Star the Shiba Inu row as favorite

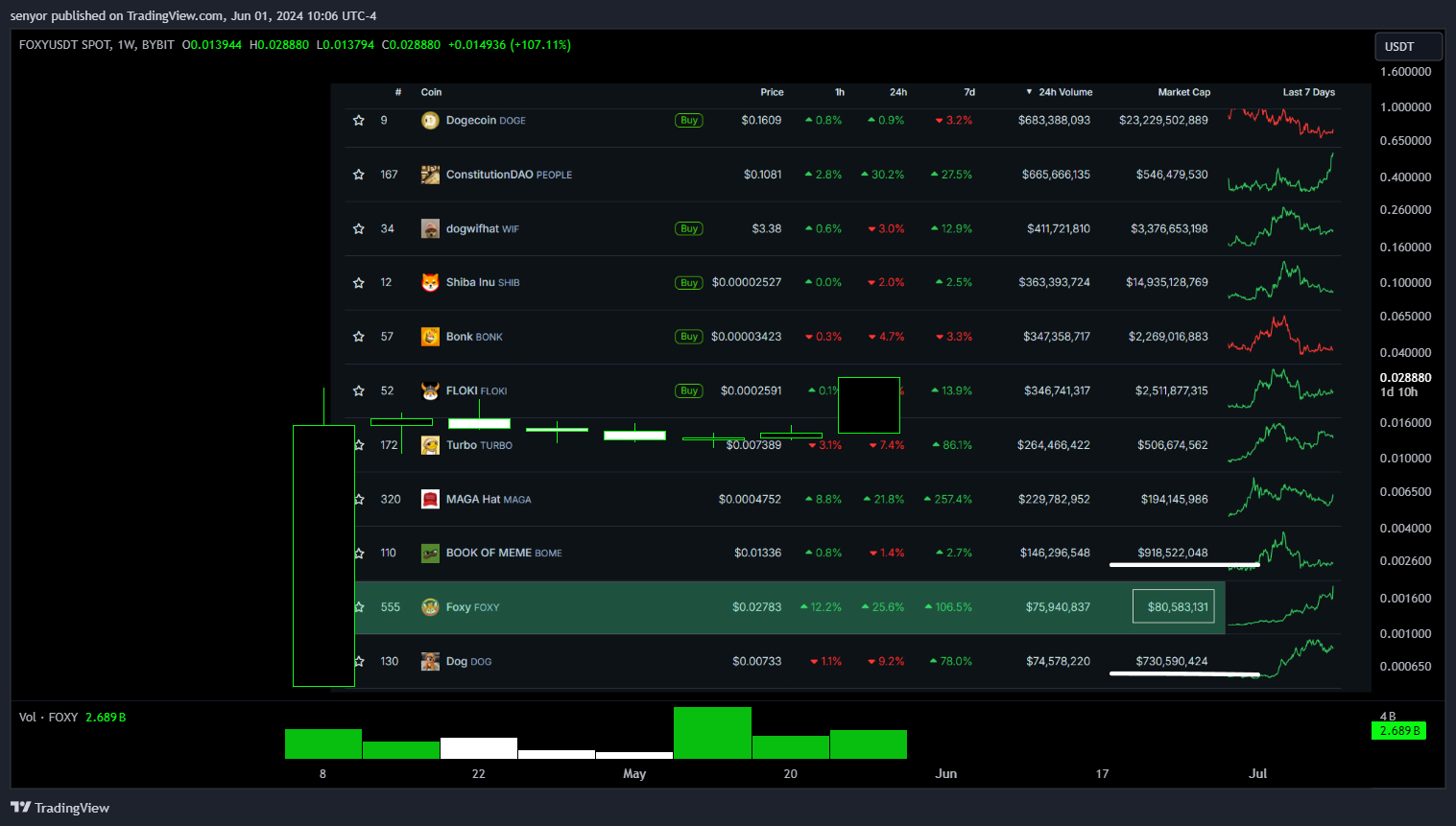359,283
